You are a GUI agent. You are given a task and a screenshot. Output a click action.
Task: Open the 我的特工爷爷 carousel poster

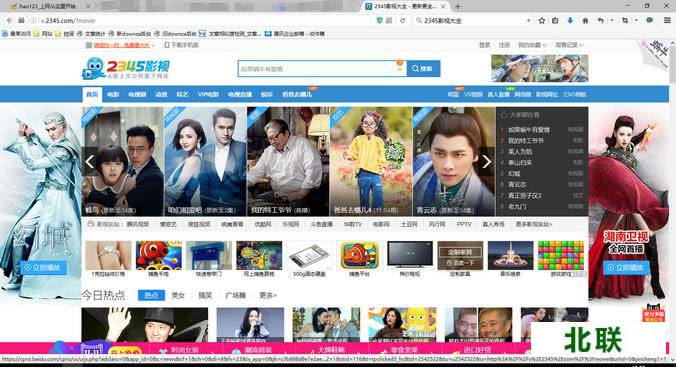click(288, 162)
